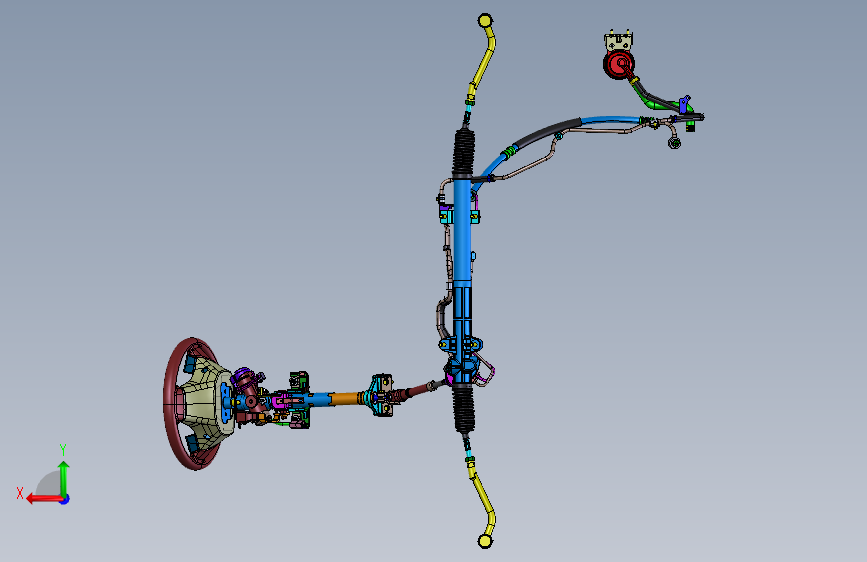Select the black curved hydraulic hose
Viewport: 867px width, 562px height.
point(549,132)
